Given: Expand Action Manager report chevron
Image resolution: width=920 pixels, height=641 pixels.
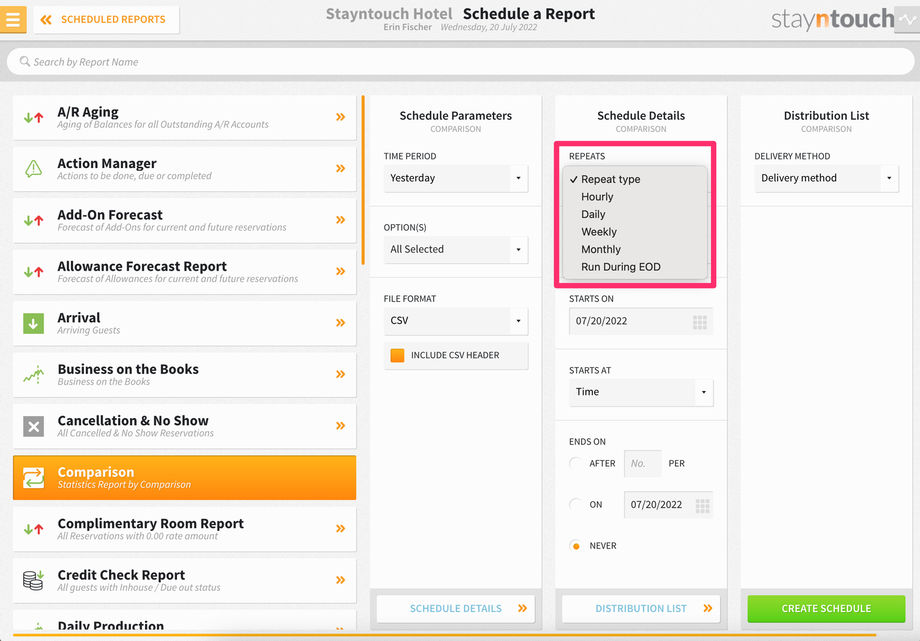Looking at the screenshot, I should coord(340,168).
